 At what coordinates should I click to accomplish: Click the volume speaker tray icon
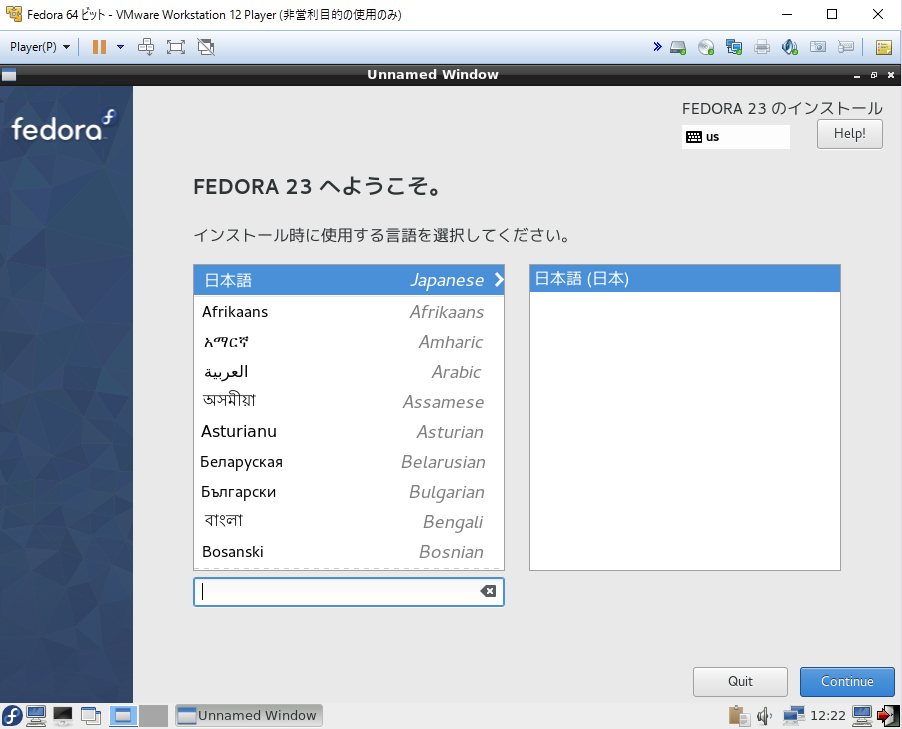[x=764, y=716]
